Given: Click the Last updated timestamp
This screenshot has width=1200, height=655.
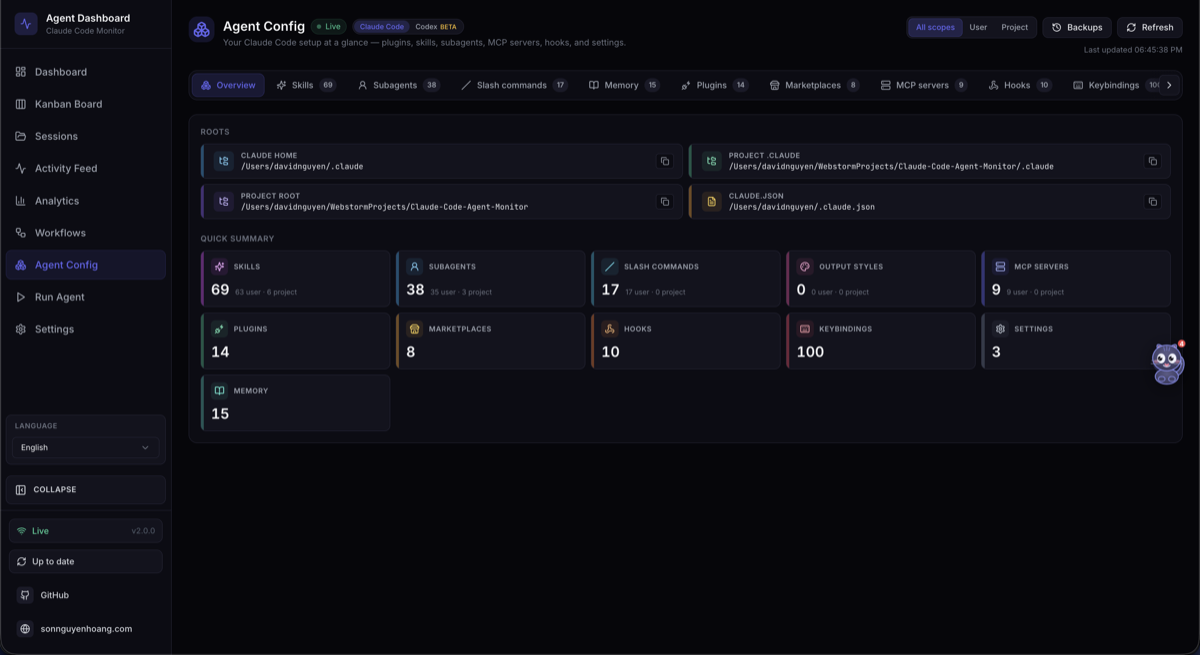Looking at the screenshot, I should click(x=1133, y=50).
